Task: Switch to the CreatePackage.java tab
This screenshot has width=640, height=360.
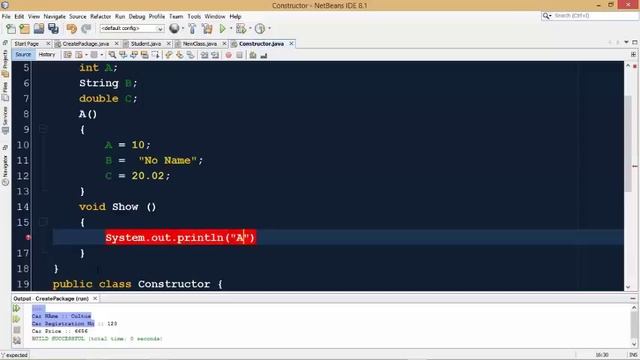Action: click(85, 44)
